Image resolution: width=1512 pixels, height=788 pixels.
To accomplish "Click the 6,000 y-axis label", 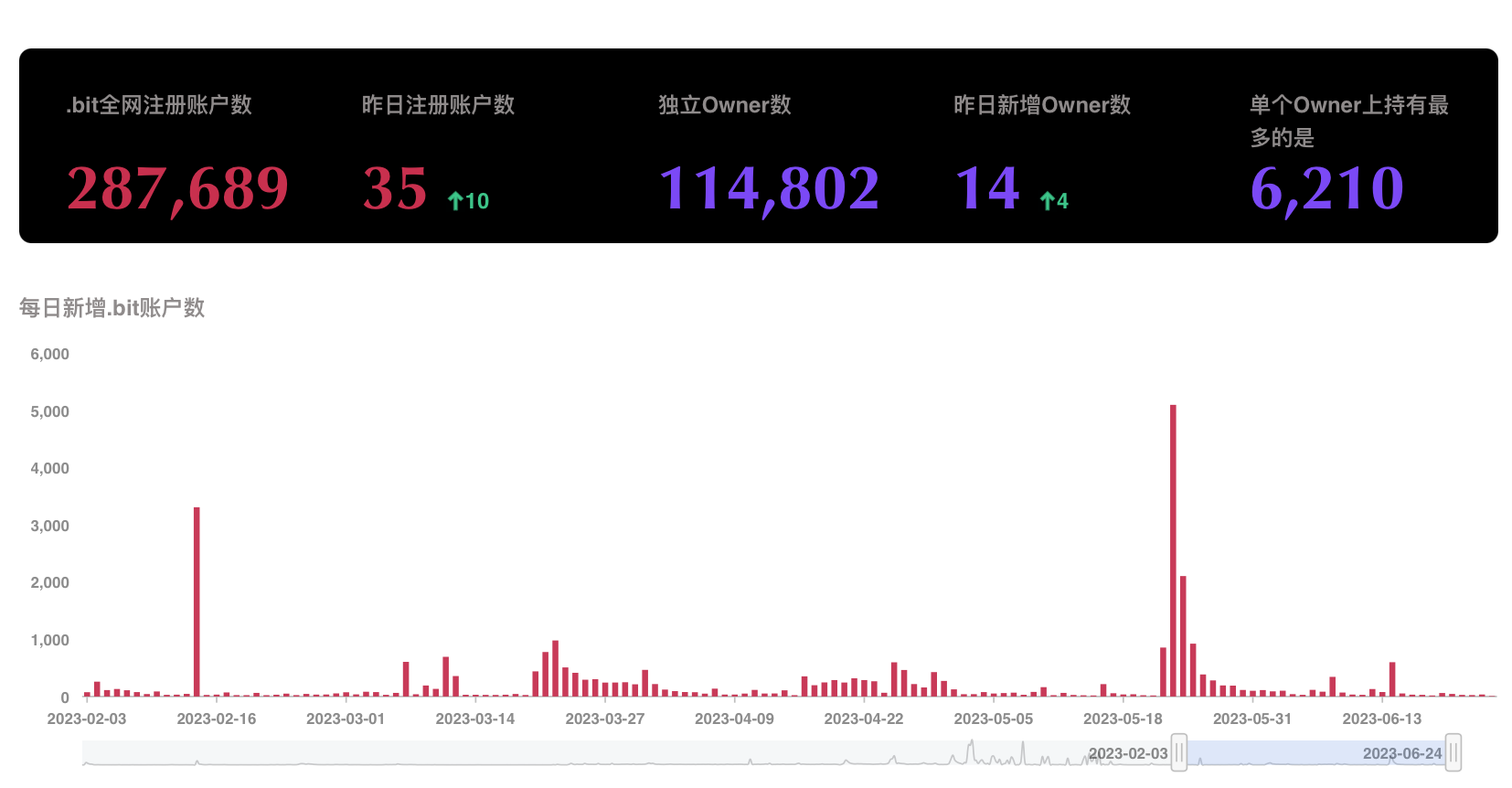I will [x=49, y=354].
